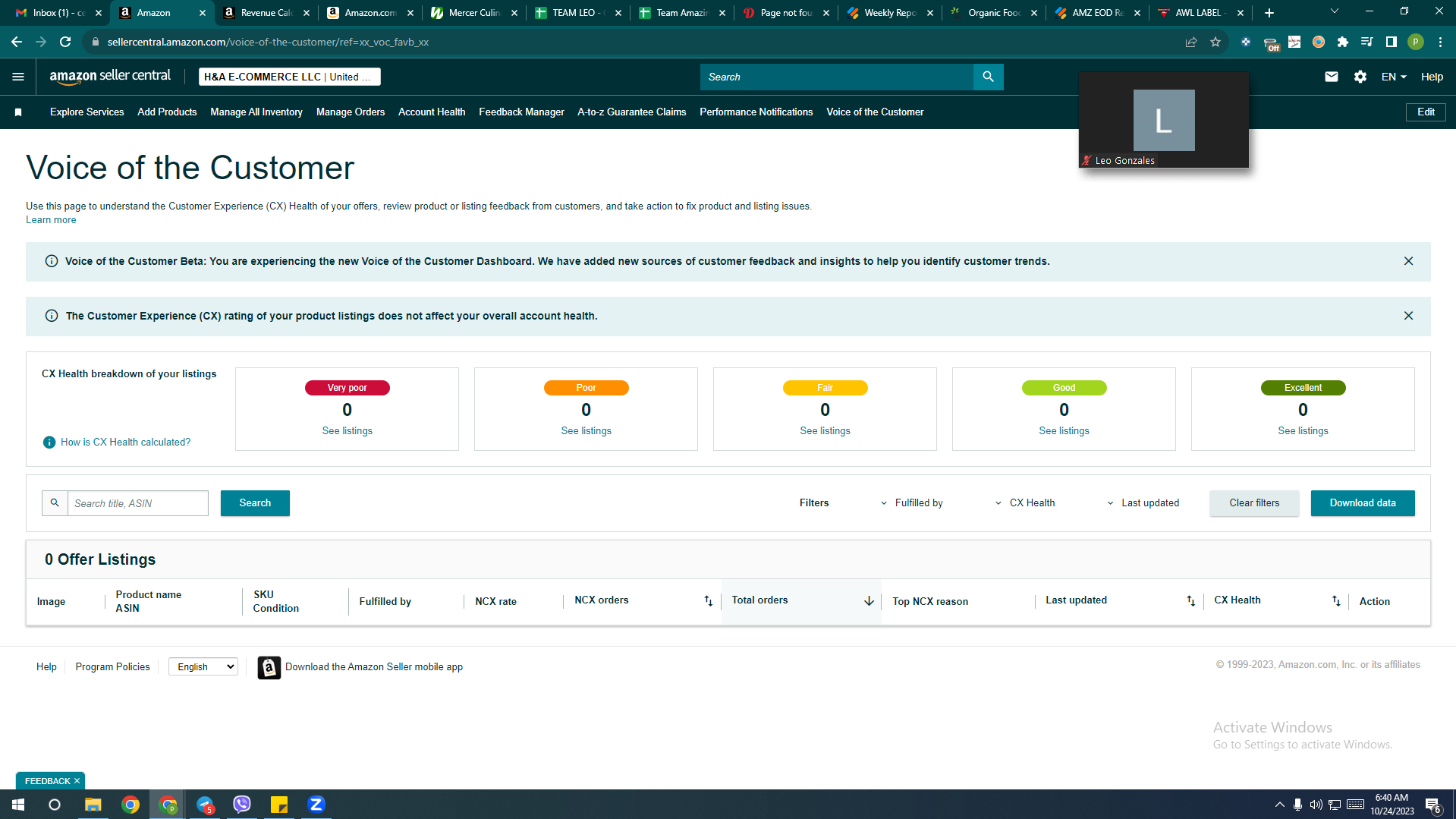Image resolution: width=1456 pixels, height=819 pixels.
Task: Switch to the Weekly Repo browser tab
Action: 889,13
